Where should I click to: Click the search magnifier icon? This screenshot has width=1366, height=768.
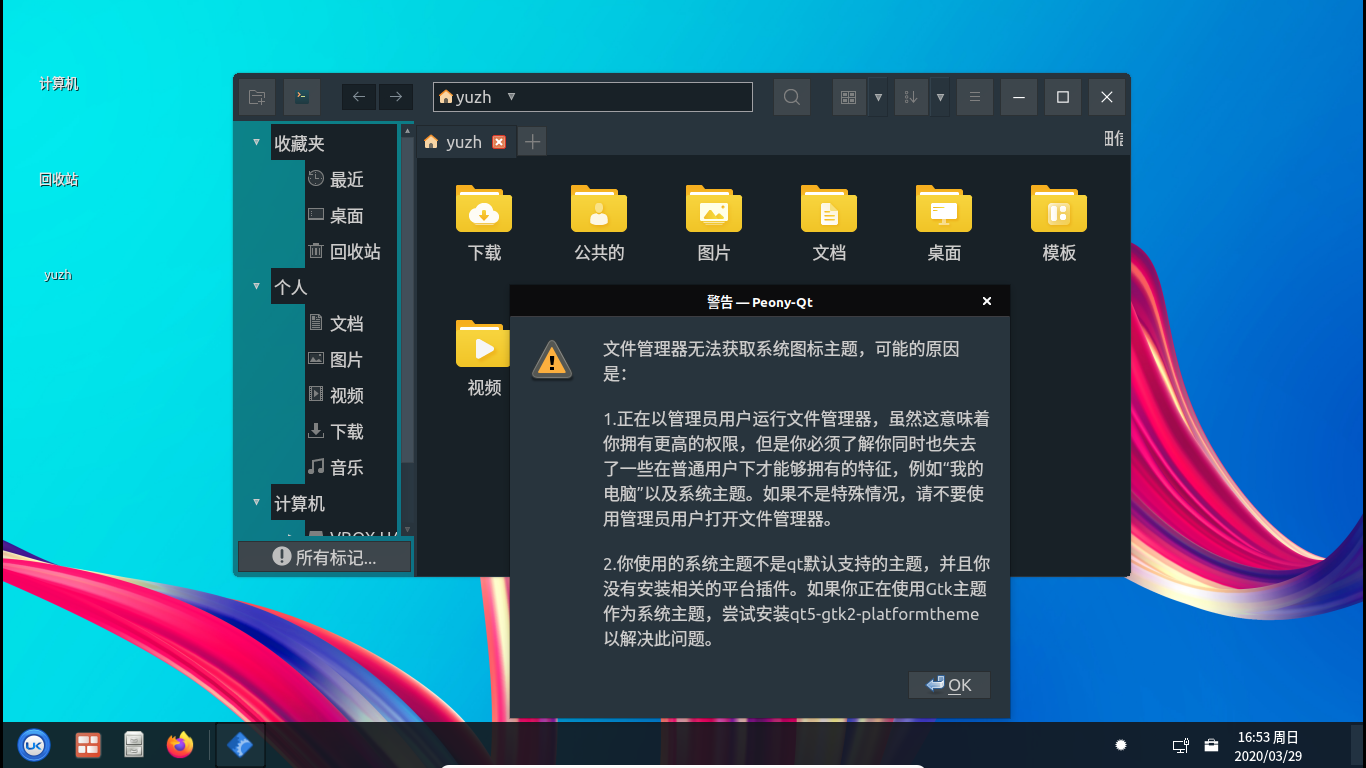(x=792, y=97)
